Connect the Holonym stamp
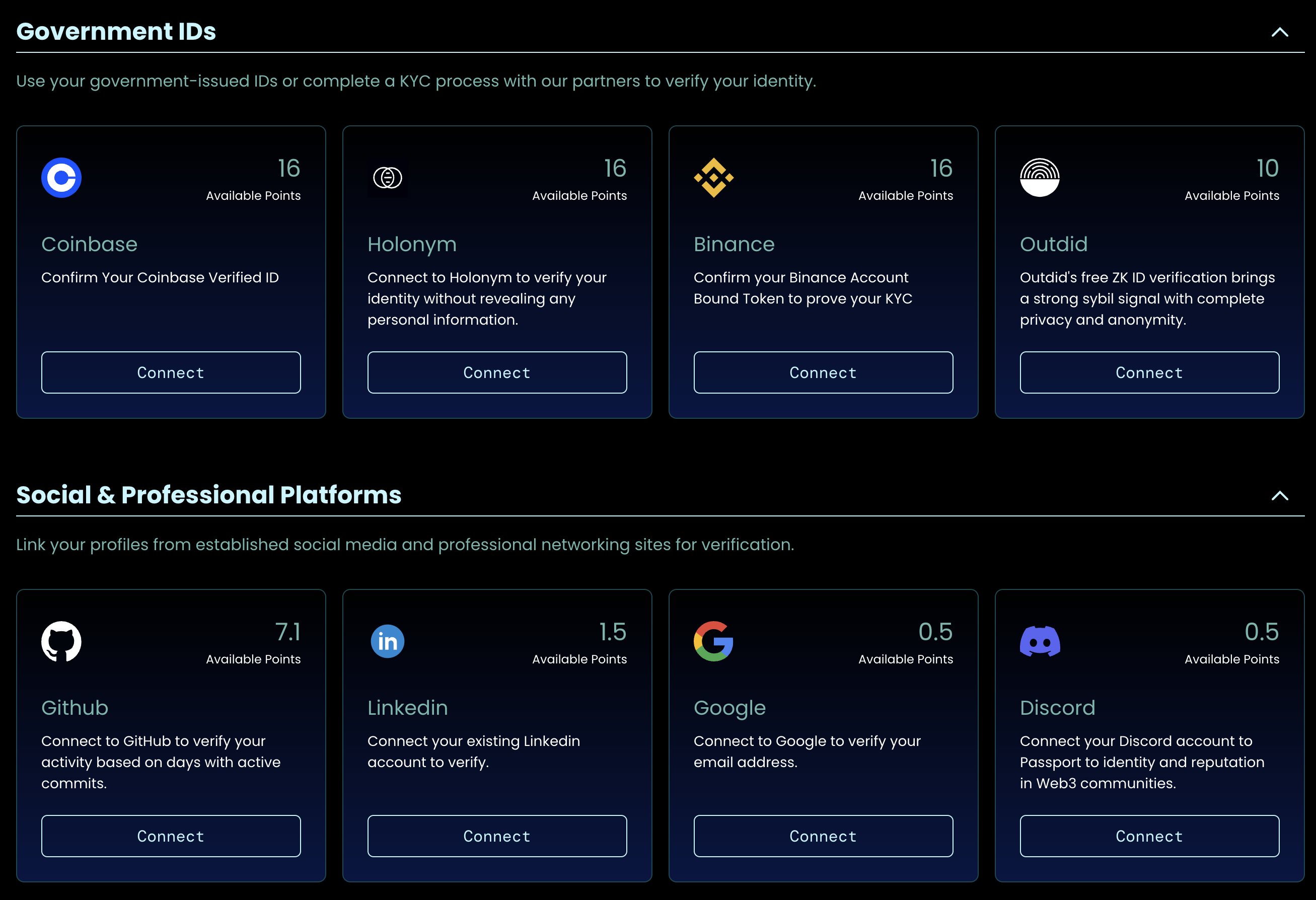The height and width of the screenshot is (900, 1316). tap(497, 372)
